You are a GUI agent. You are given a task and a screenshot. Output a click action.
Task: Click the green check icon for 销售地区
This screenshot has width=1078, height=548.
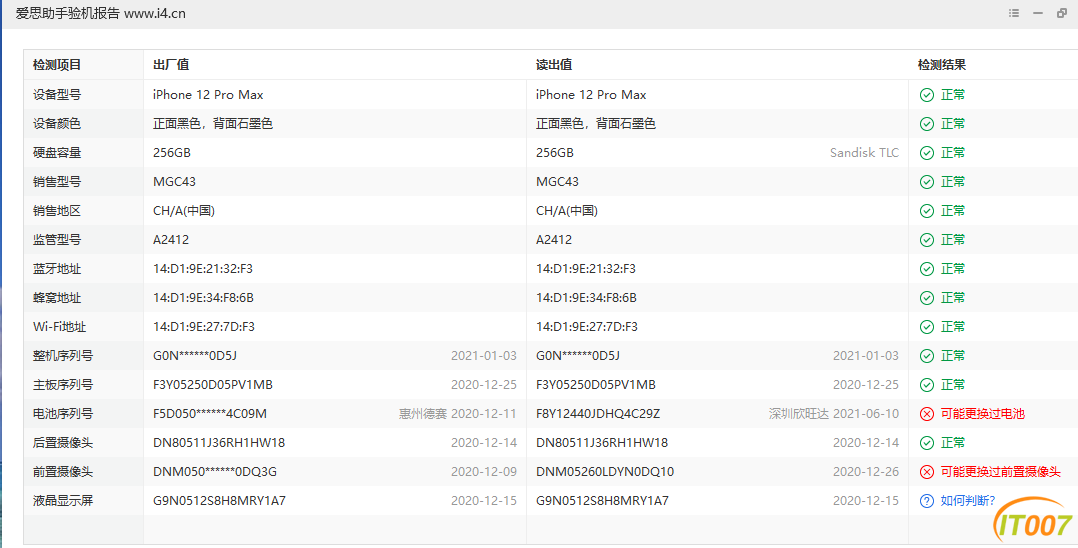[x=927, y=211]
